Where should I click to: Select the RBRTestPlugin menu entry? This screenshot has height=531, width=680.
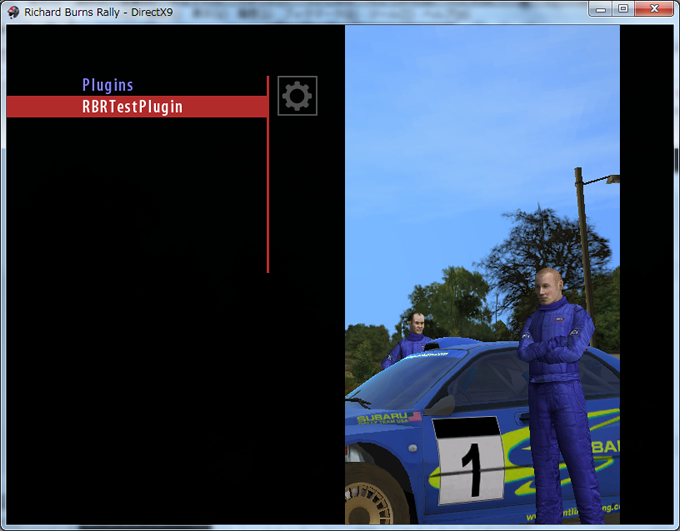tap(137, 107)
